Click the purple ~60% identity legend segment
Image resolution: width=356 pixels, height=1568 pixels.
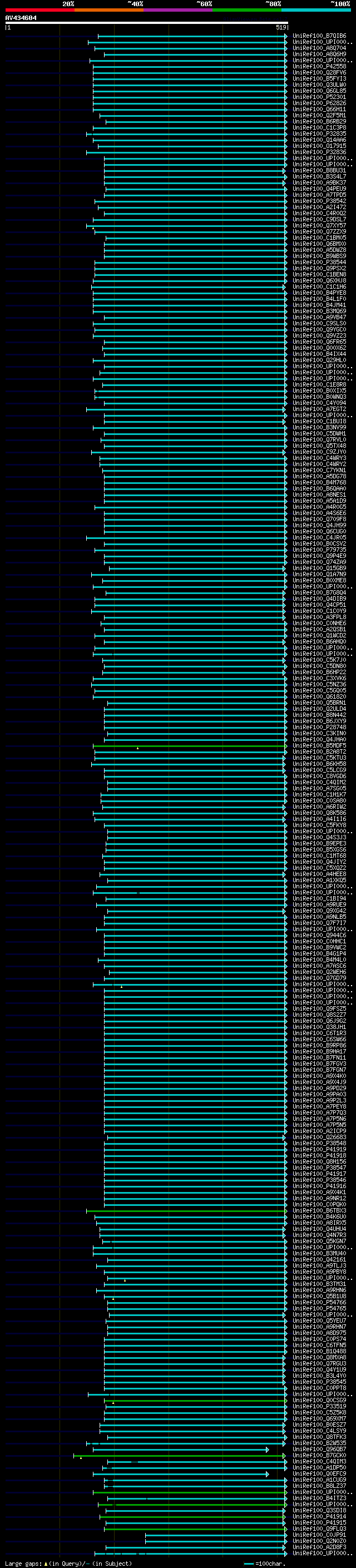(x=179, y=10)
